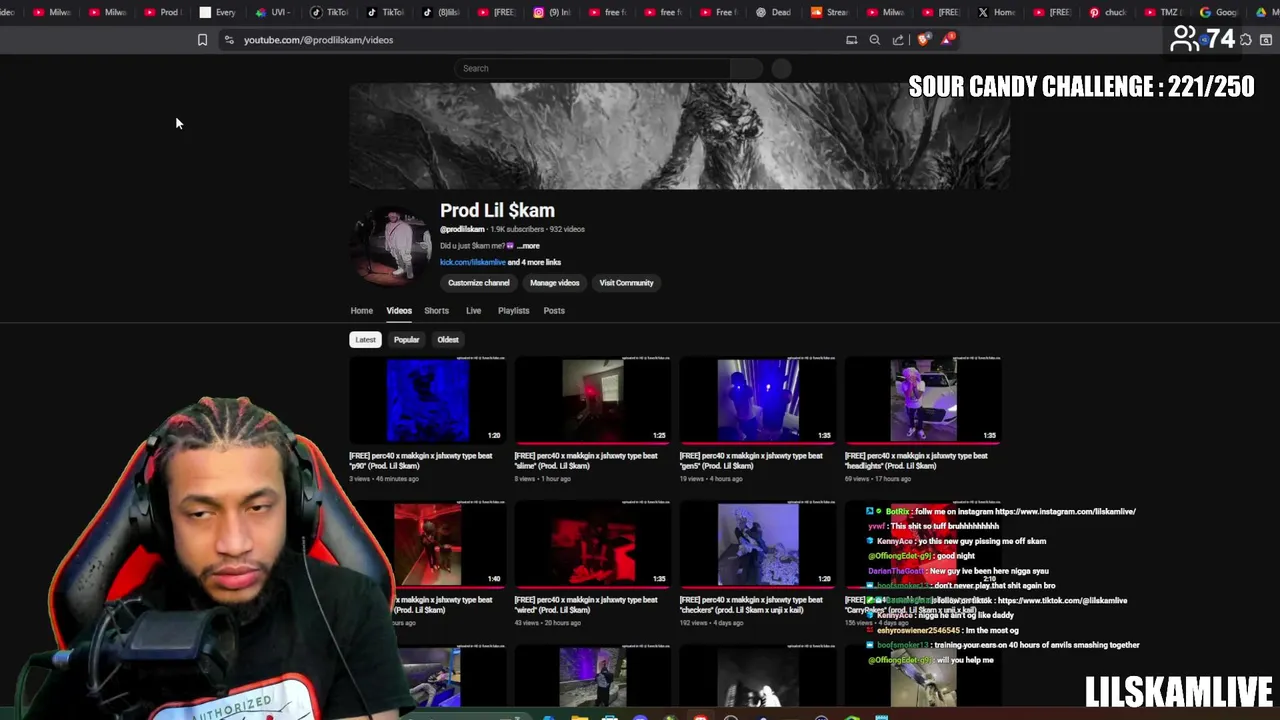Open the channel Shorts tab
Image resolution: width=1280 pixels, height=720 pixels.
point(436,311)
